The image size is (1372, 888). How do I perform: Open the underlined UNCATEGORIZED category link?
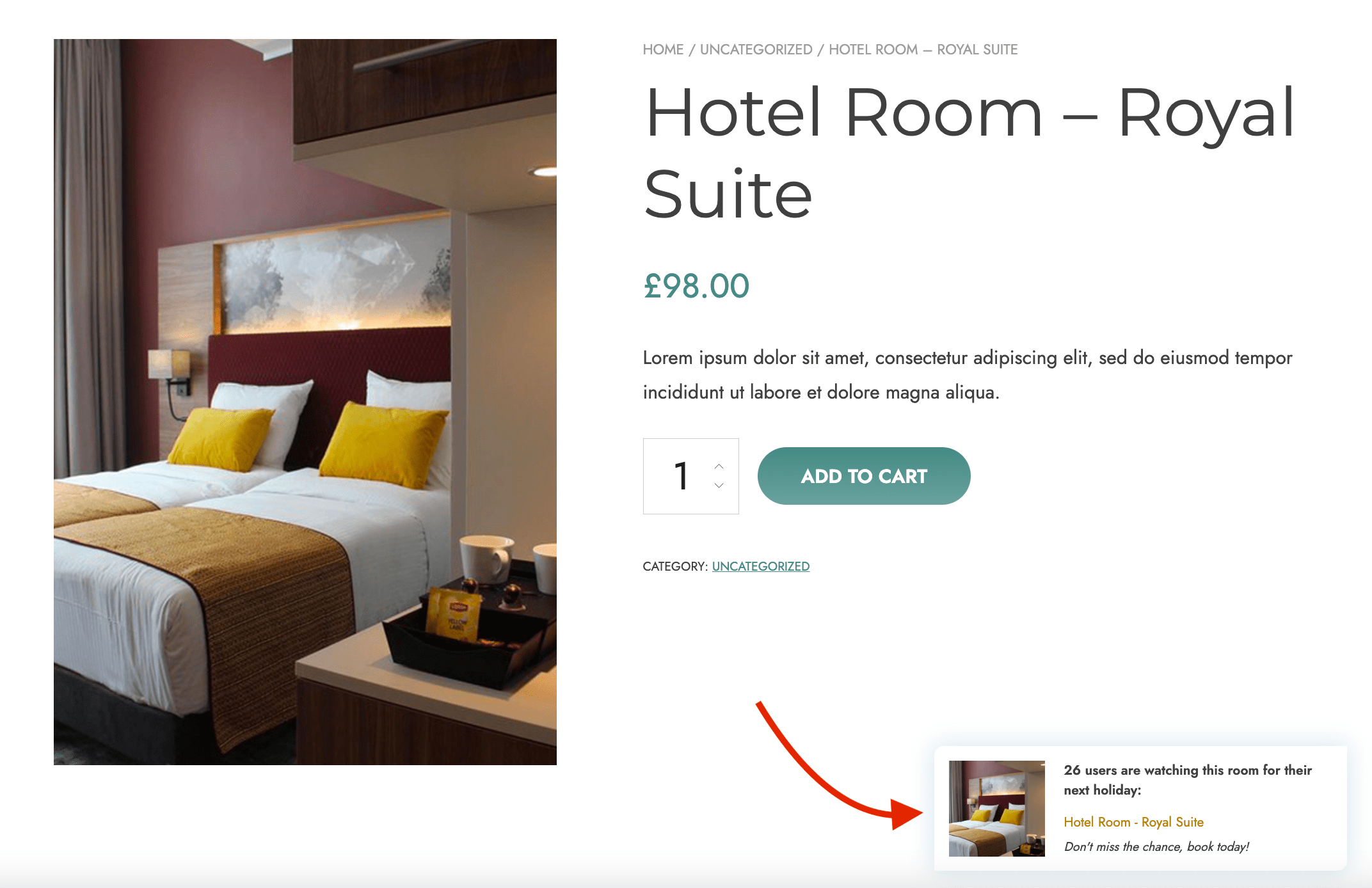click(760, 566)
